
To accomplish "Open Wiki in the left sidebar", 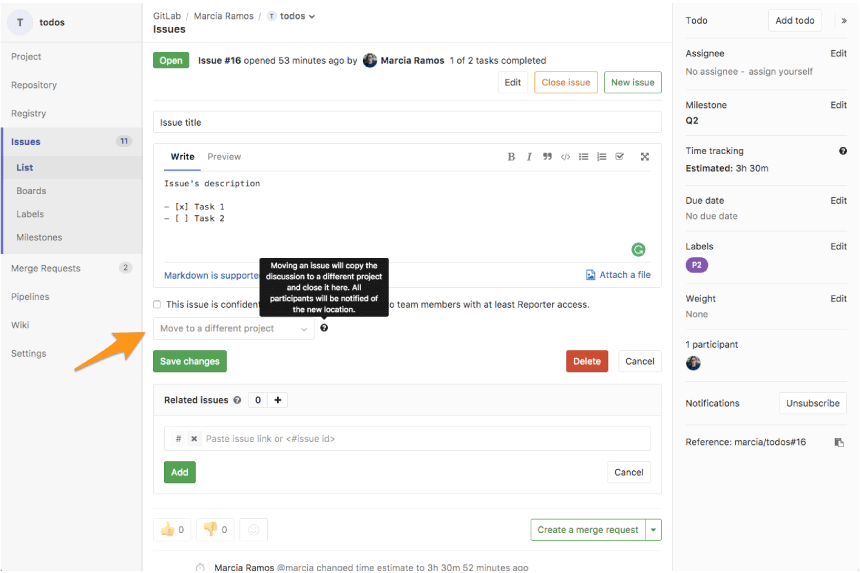I will pos(20,325).
